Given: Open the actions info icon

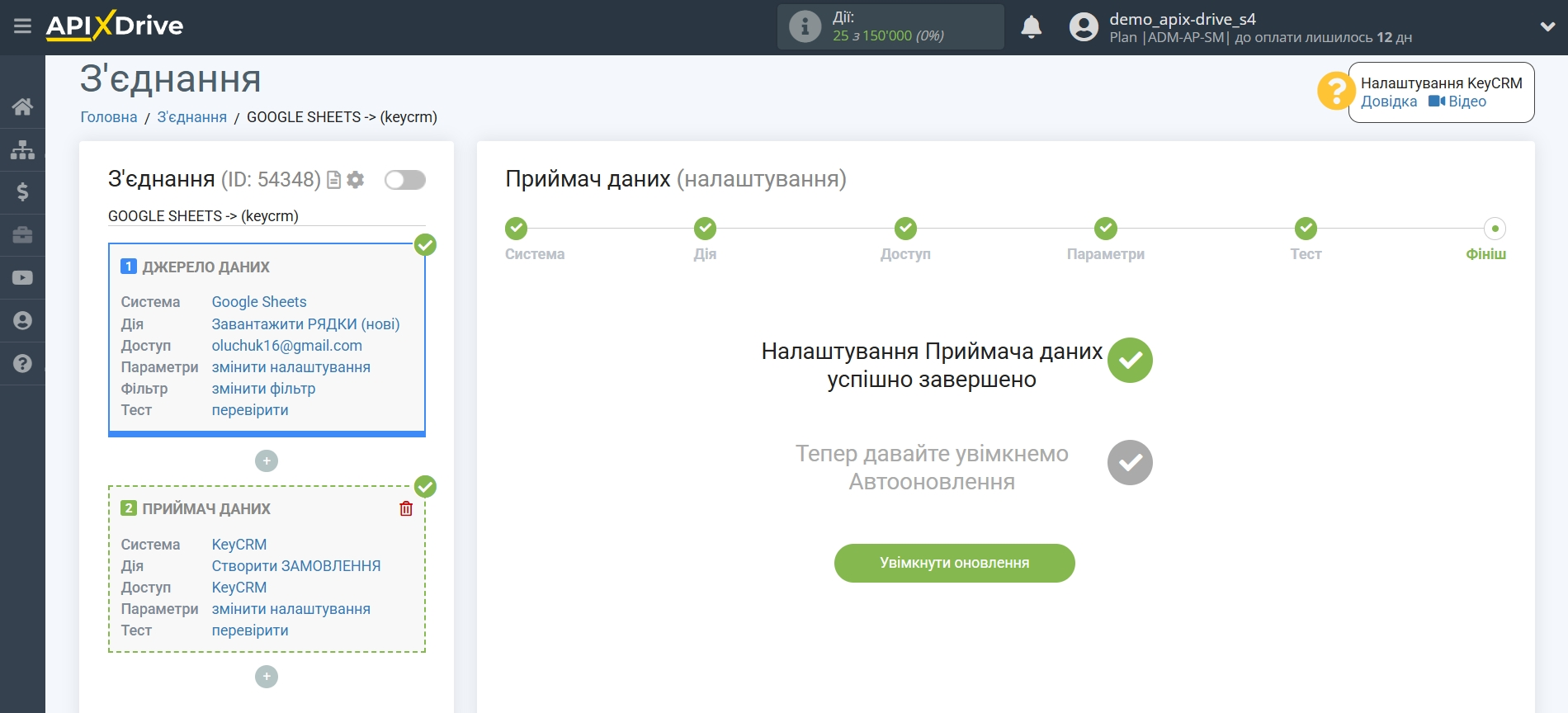Looking at the screenshot, I should click(x=805, y=26).
